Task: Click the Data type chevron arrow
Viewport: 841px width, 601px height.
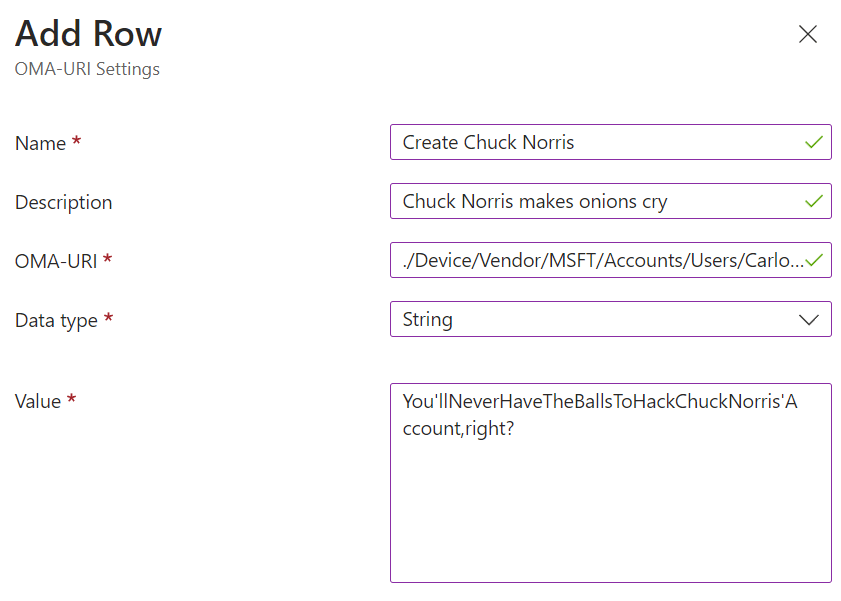Action: (x=809, y=320)
